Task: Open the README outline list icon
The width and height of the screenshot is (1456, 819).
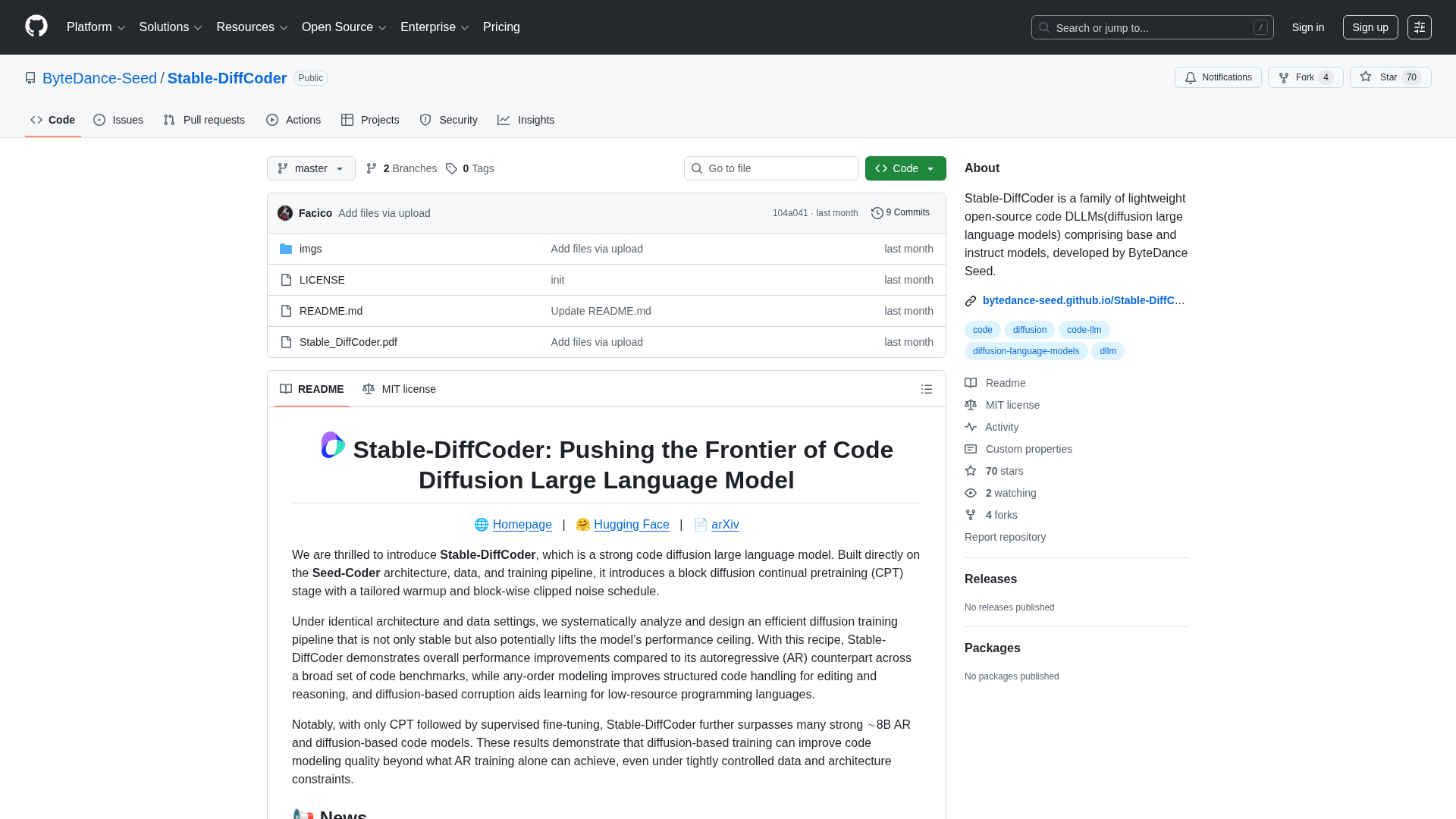Action: (x=926, y=389)
